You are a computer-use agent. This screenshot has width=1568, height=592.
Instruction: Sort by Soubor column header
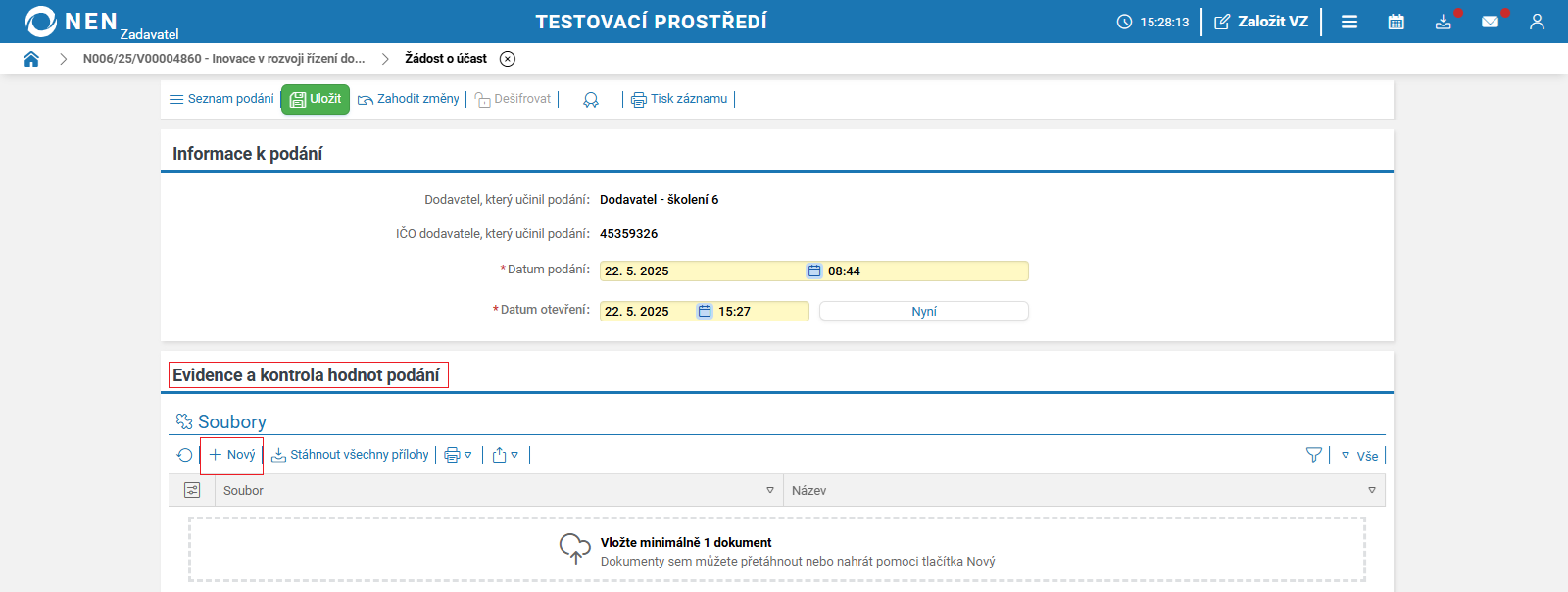[243, 491]
